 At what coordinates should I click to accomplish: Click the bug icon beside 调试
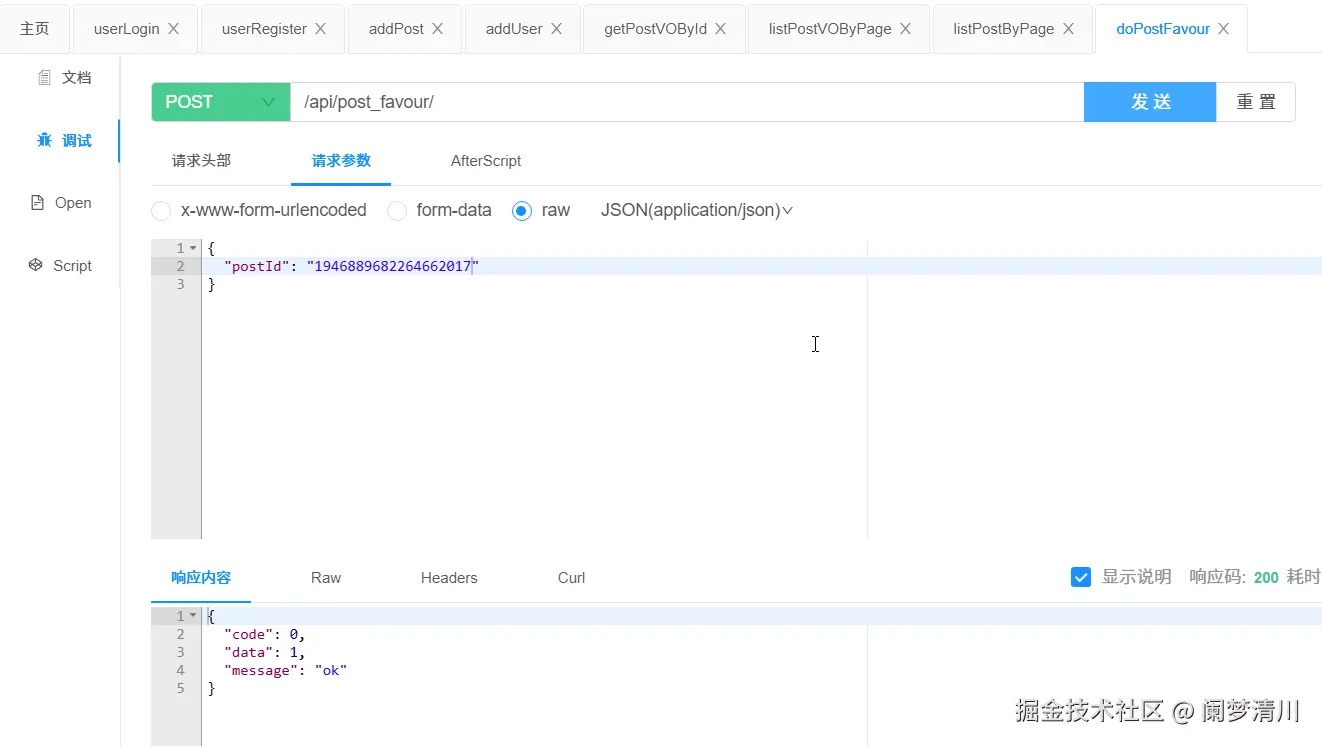pos(44,140)
